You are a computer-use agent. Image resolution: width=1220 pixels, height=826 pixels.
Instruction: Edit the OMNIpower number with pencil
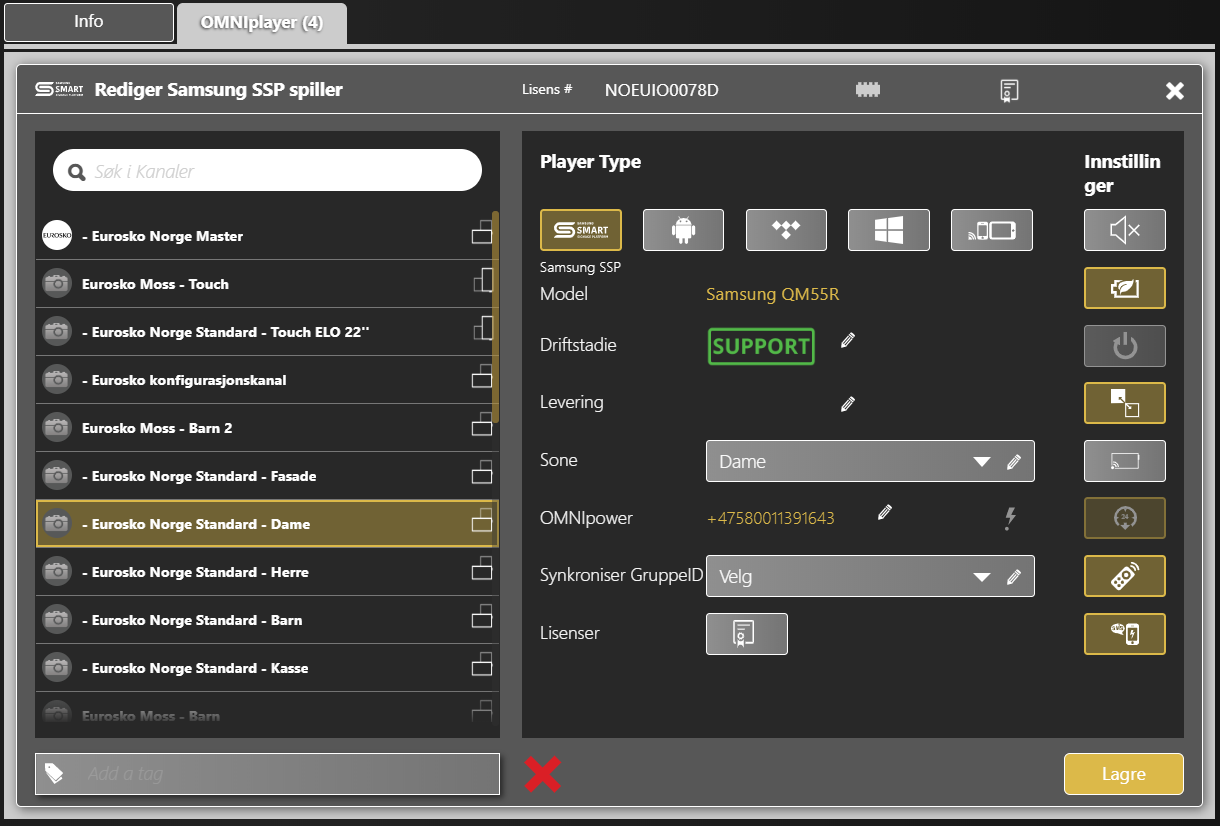(x=884, y=513)
